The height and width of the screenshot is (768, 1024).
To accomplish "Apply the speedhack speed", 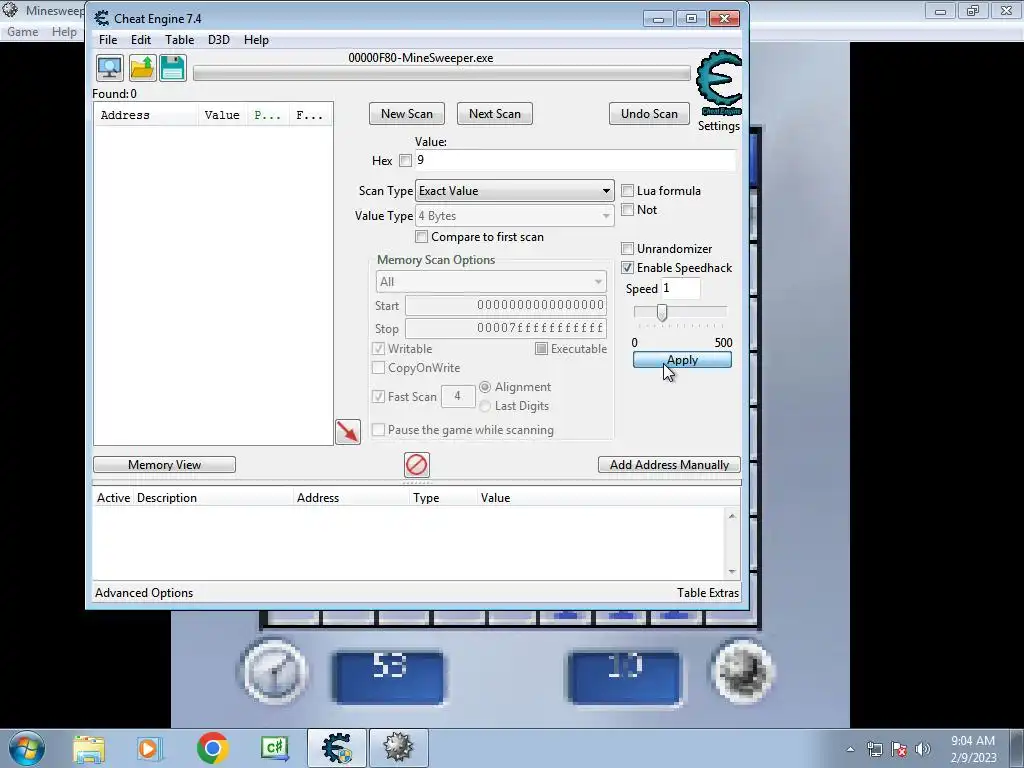I will click(682, 360).
